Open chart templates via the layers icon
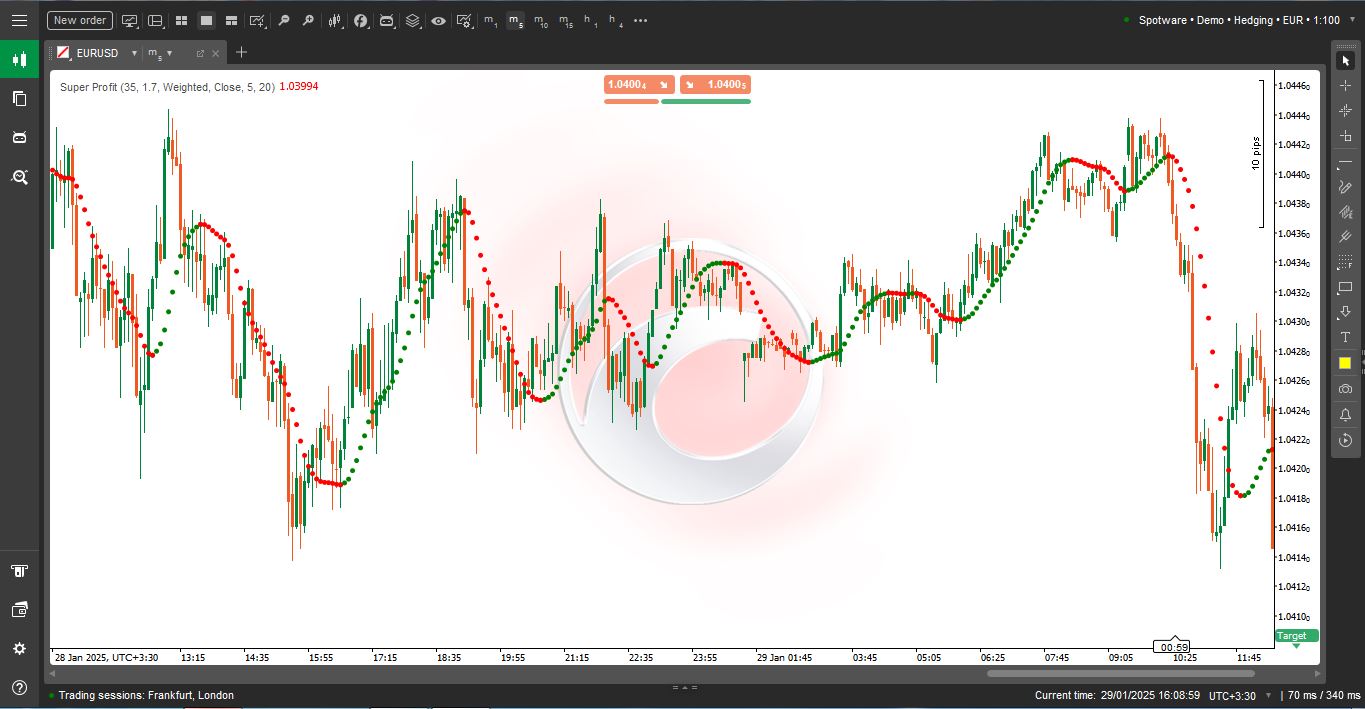Image resolution: width=1365 pixels, height=709 pixels. pos(413,20)
